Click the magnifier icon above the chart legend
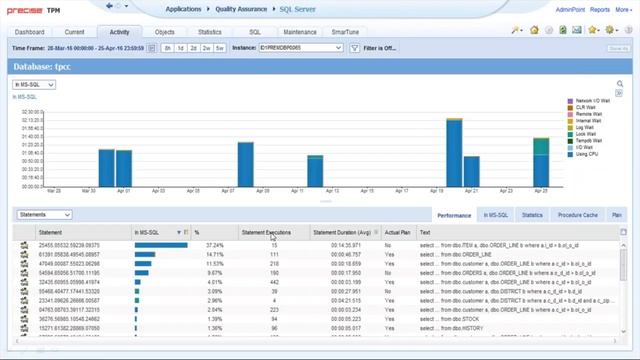The image size is (640, 360). point(620,84)
